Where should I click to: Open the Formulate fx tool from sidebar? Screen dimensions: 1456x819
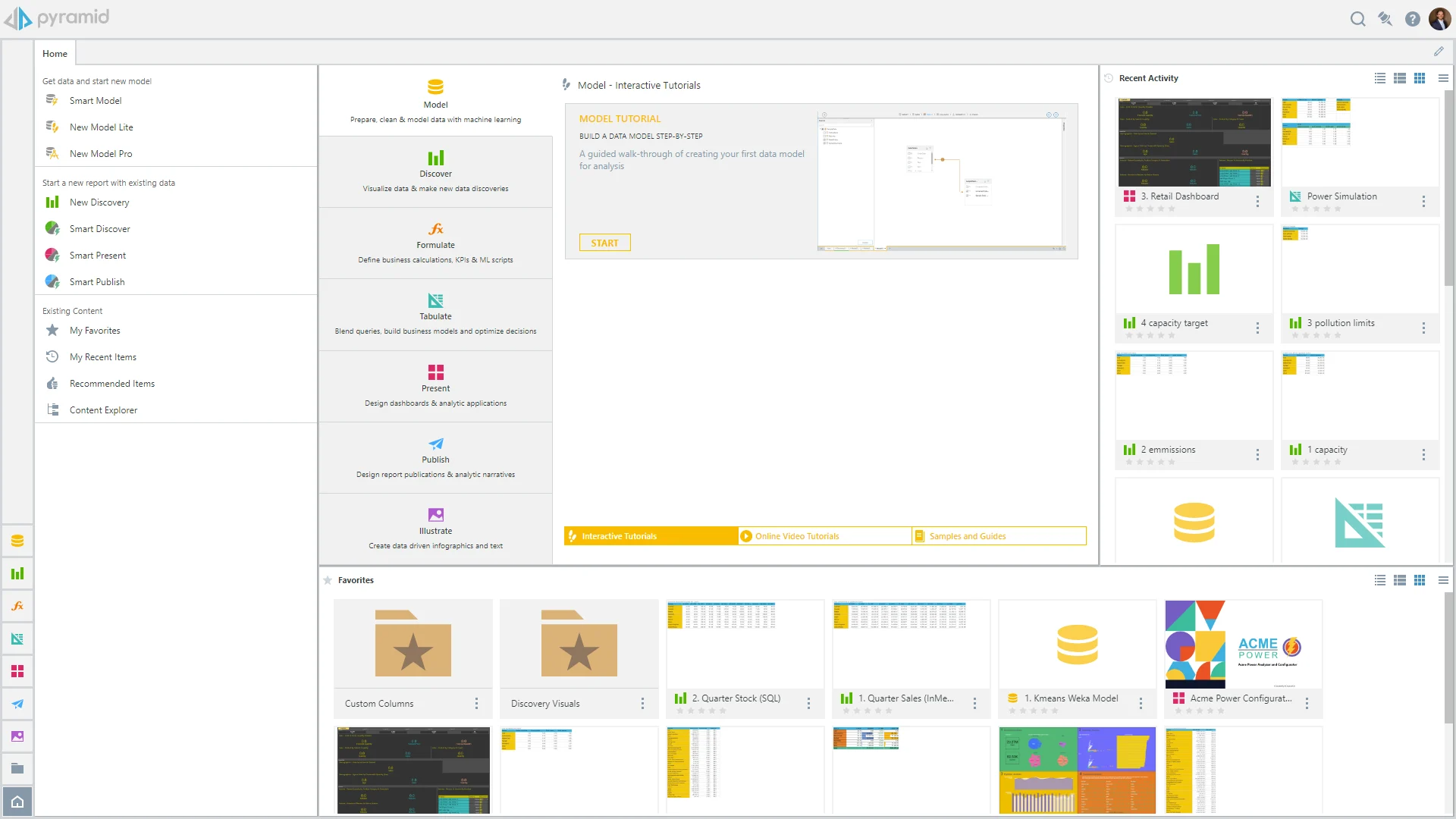17,606
